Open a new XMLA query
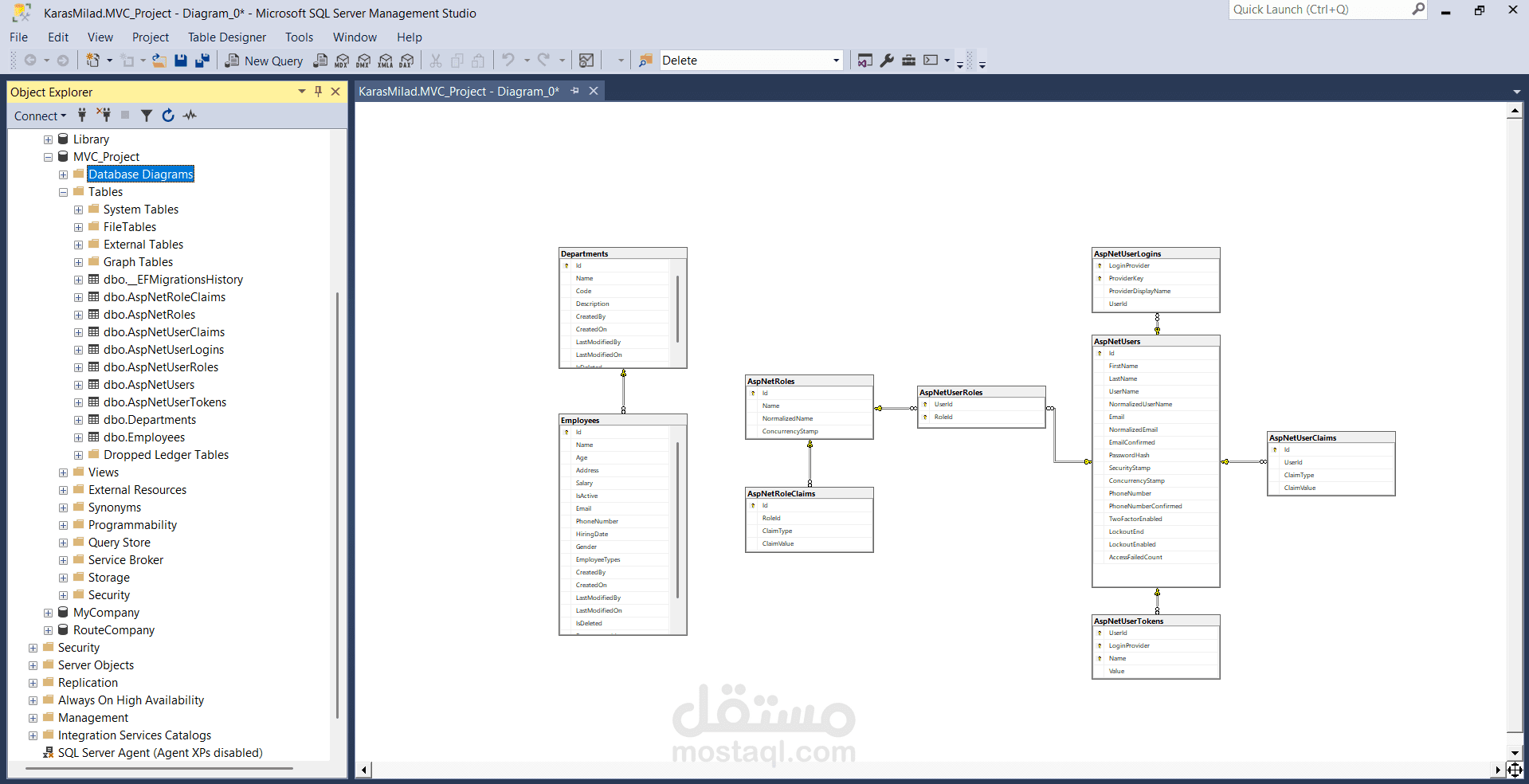Screen dimensions: 1529x784 point(386,61)
